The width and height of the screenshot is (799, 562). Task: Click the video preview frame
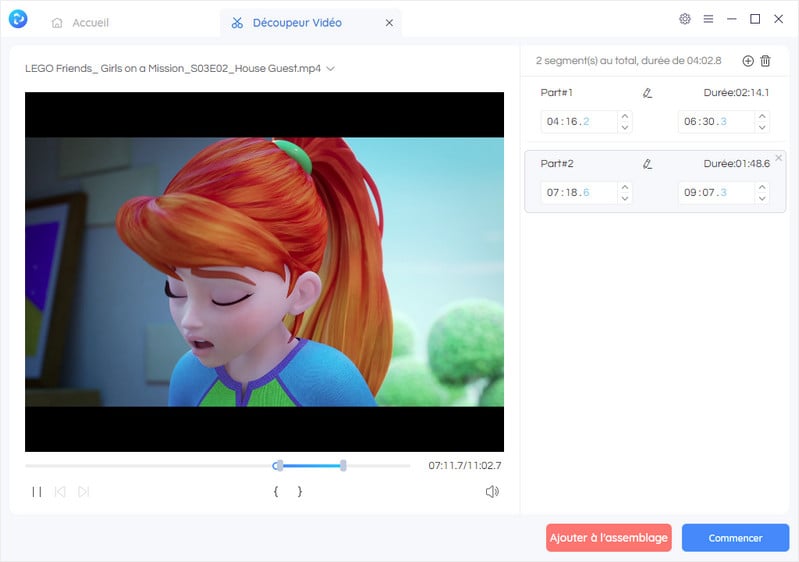tap(264, 272)
